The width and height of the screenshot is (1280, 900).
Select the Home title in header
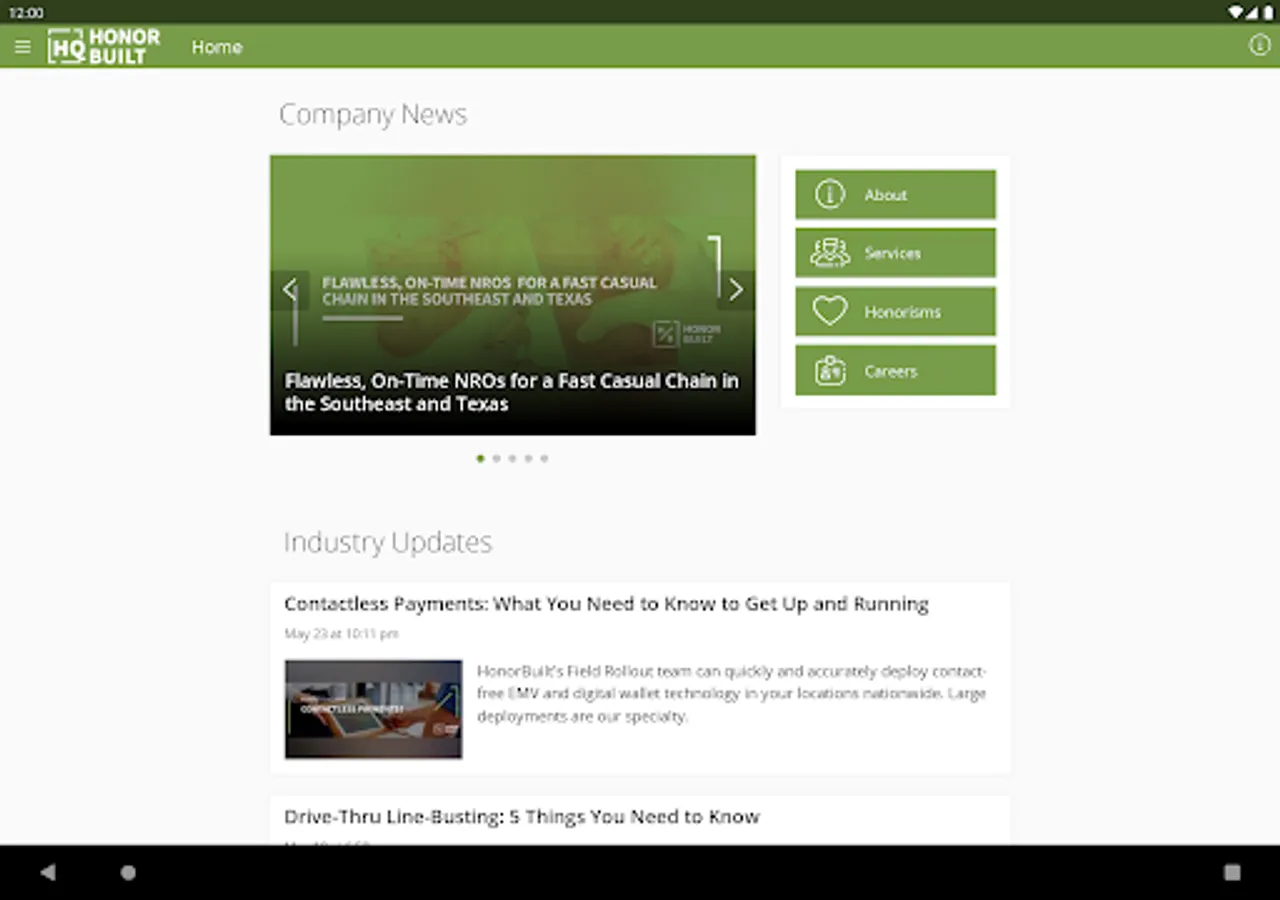pyautogui.click(x=217, y=47)
